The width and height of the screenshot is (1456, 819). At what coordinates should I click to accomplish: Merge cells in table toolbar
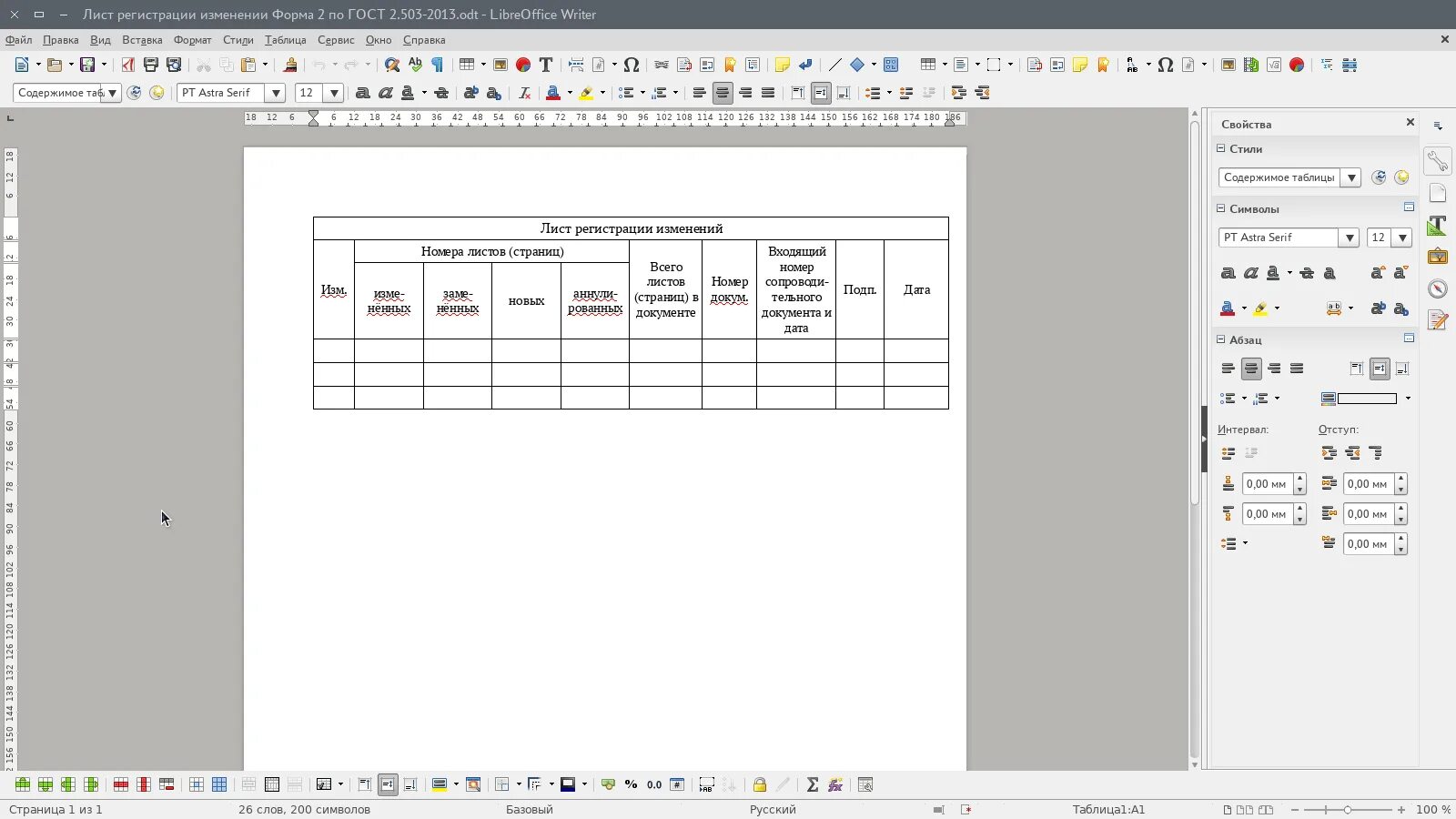coord(248,784)
